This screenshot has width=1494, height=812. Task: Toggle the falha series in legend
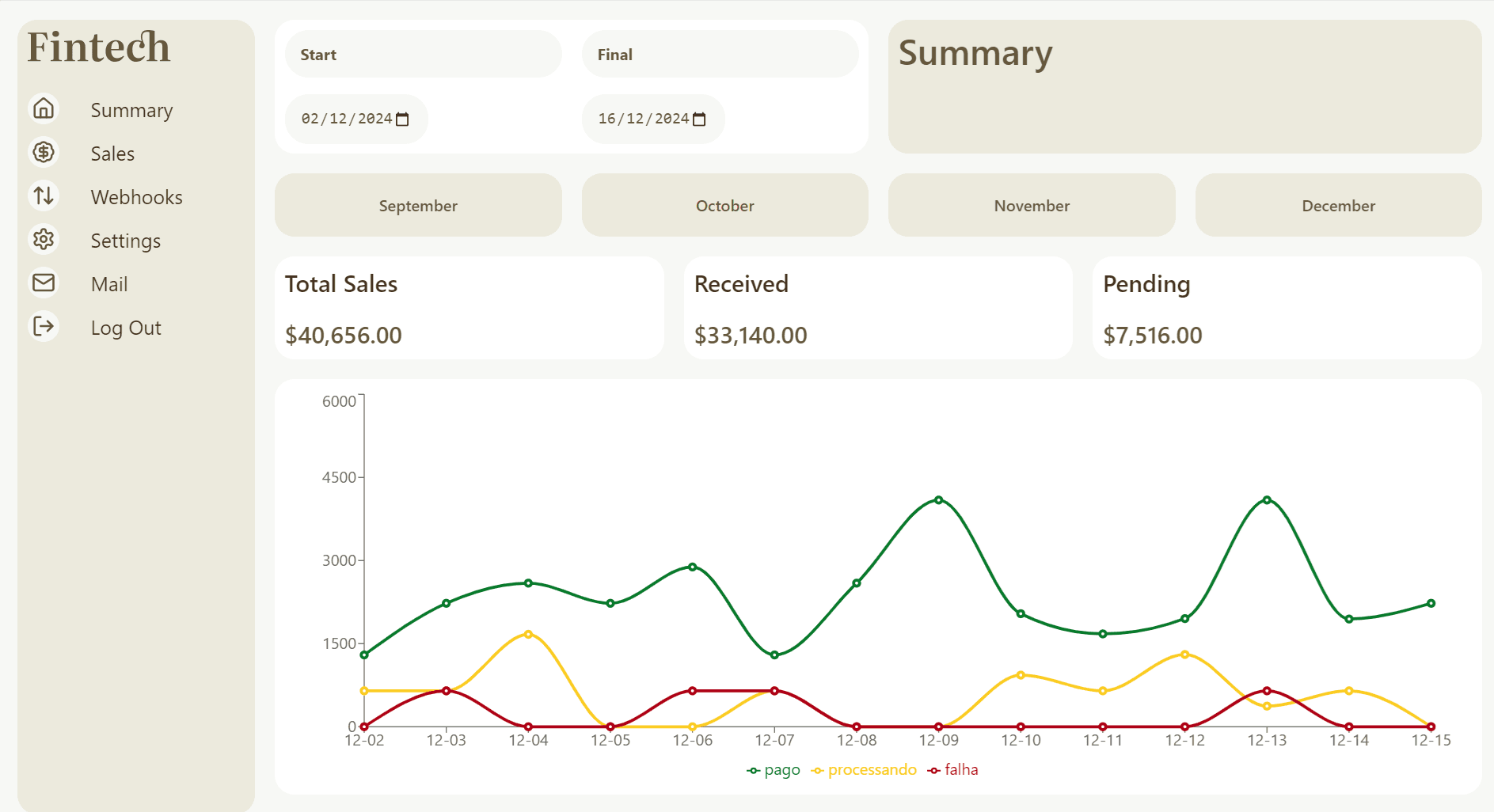click(x=953, y=770)
